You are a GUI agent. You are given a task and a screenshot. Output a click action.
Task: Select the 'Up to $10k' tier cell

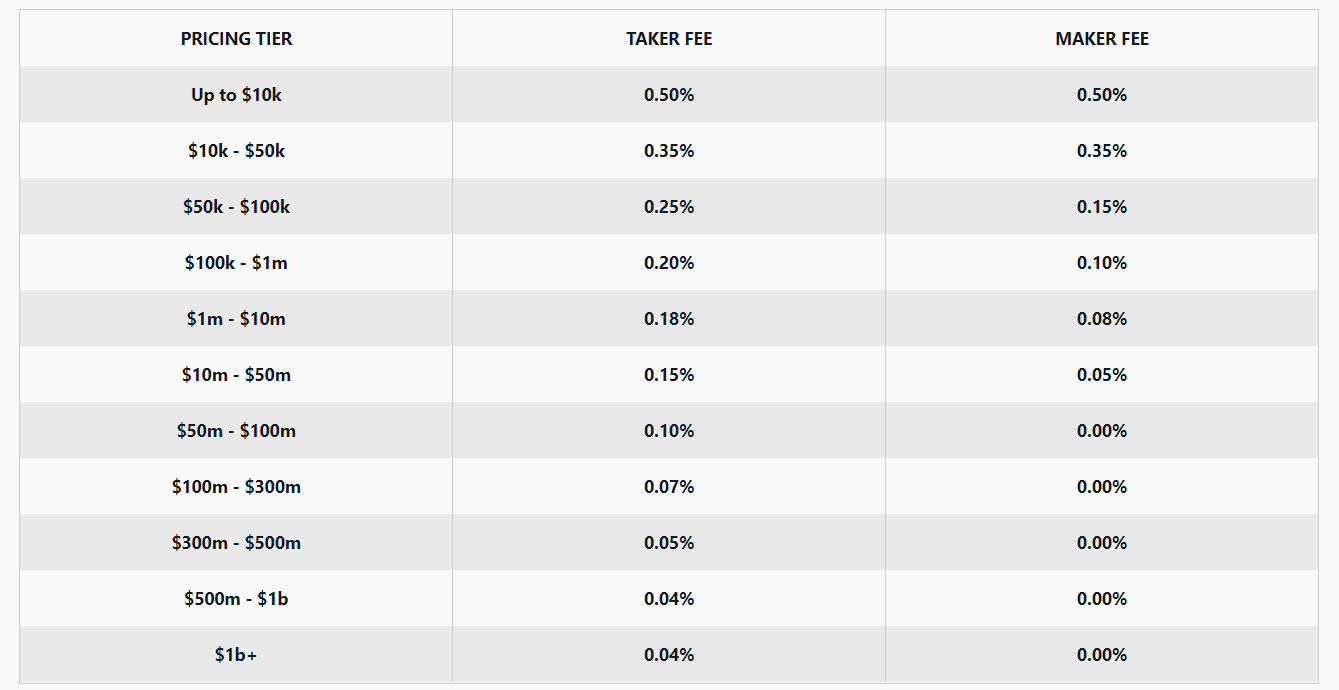click(236, 95)
